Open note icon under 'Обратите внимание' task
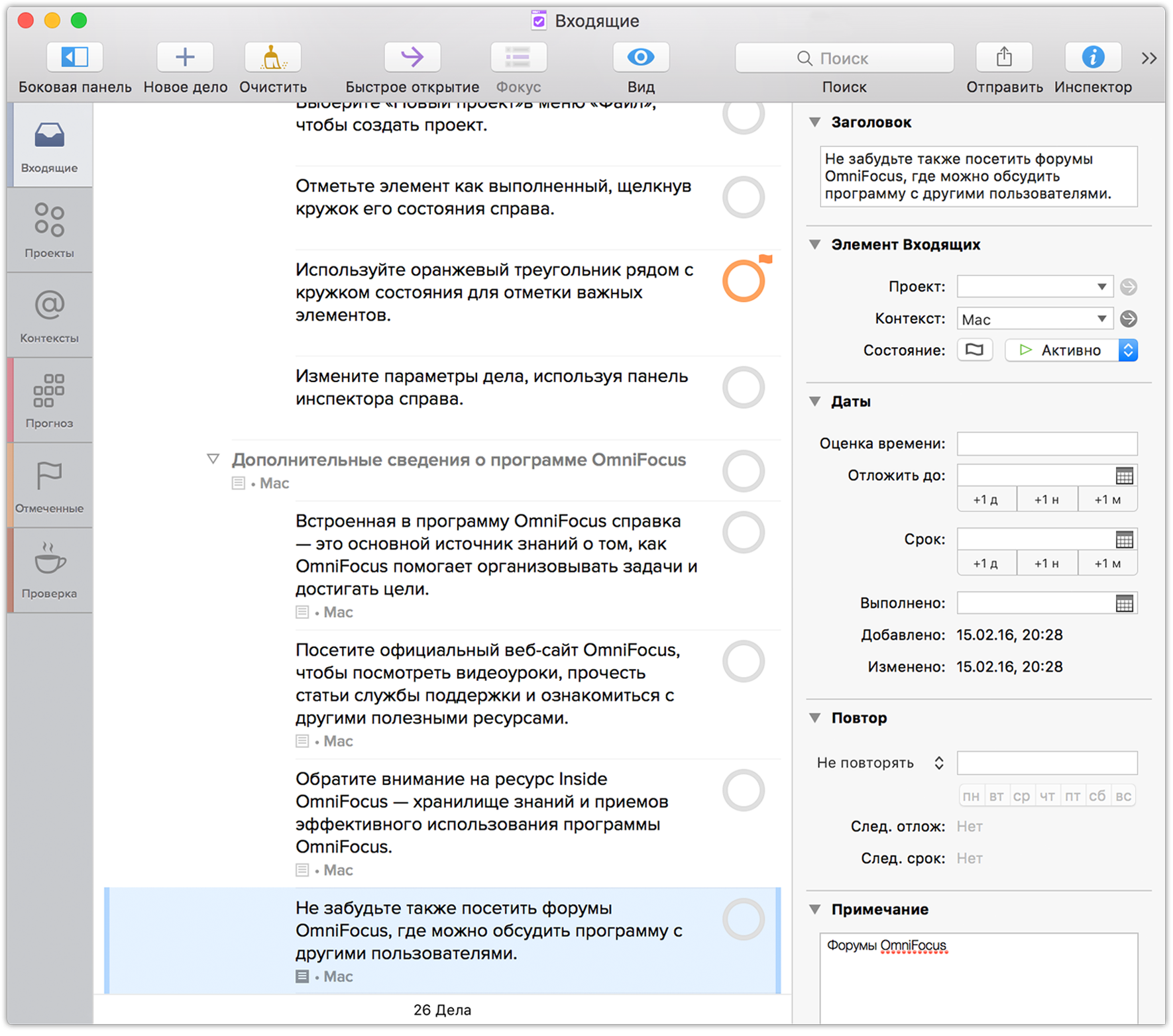The width and height of the screenshot is (1173, 1036). point(302,870)
